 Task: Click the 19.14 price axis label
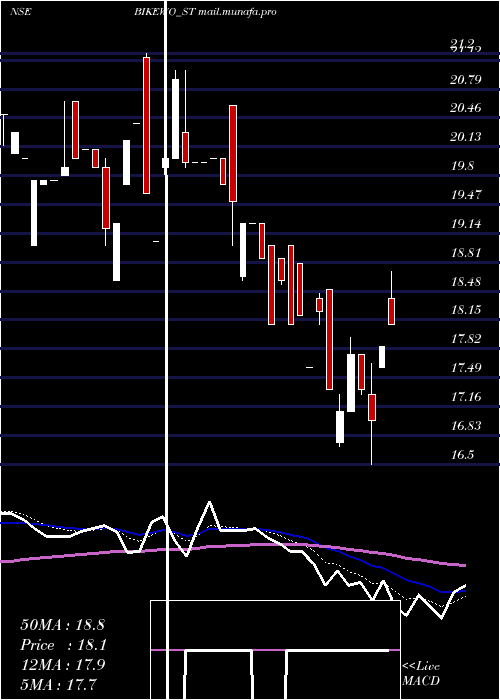point(466,224)
